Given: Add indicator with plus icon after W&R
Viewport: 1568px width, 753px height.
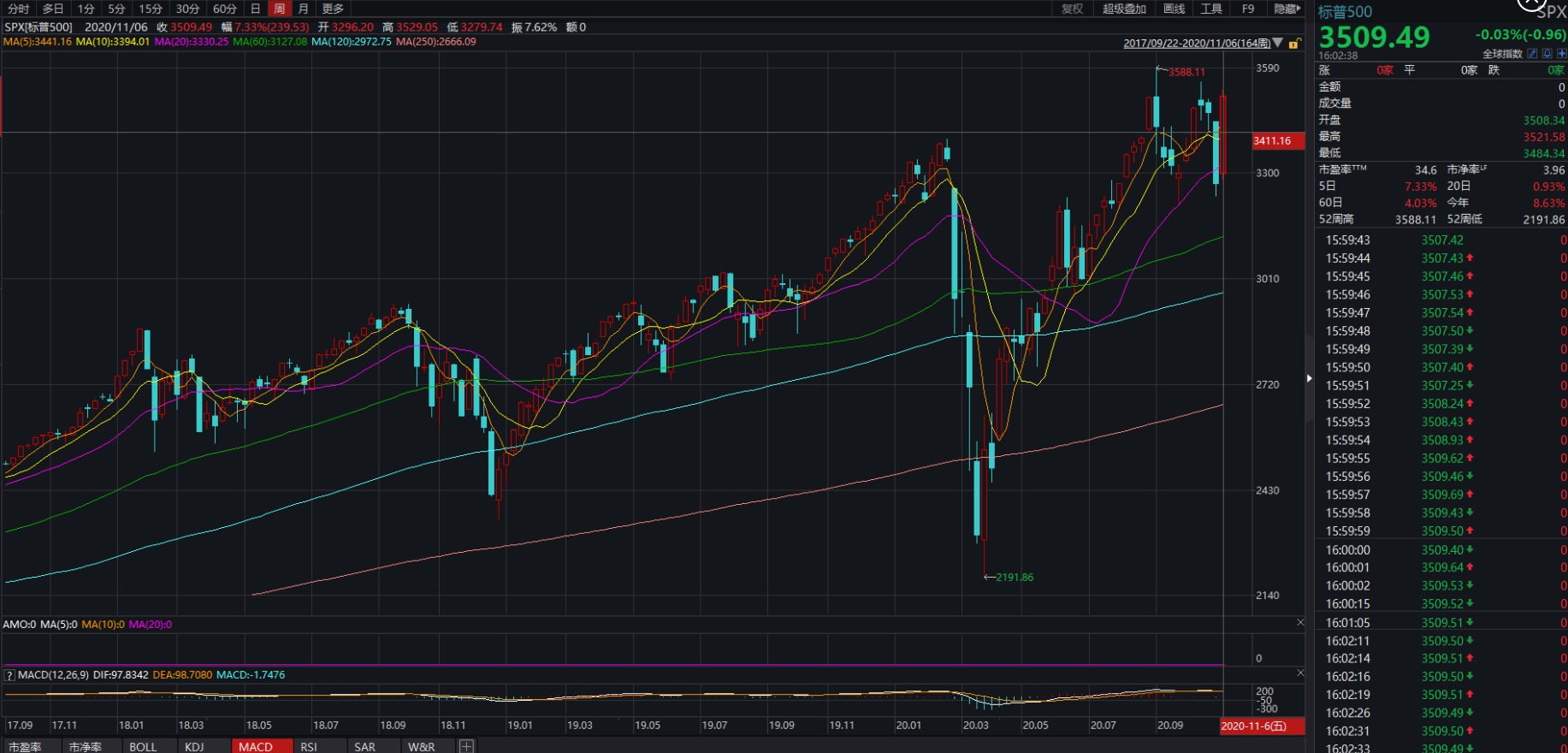Looking at the screenshot, I should tap(466, 746).
